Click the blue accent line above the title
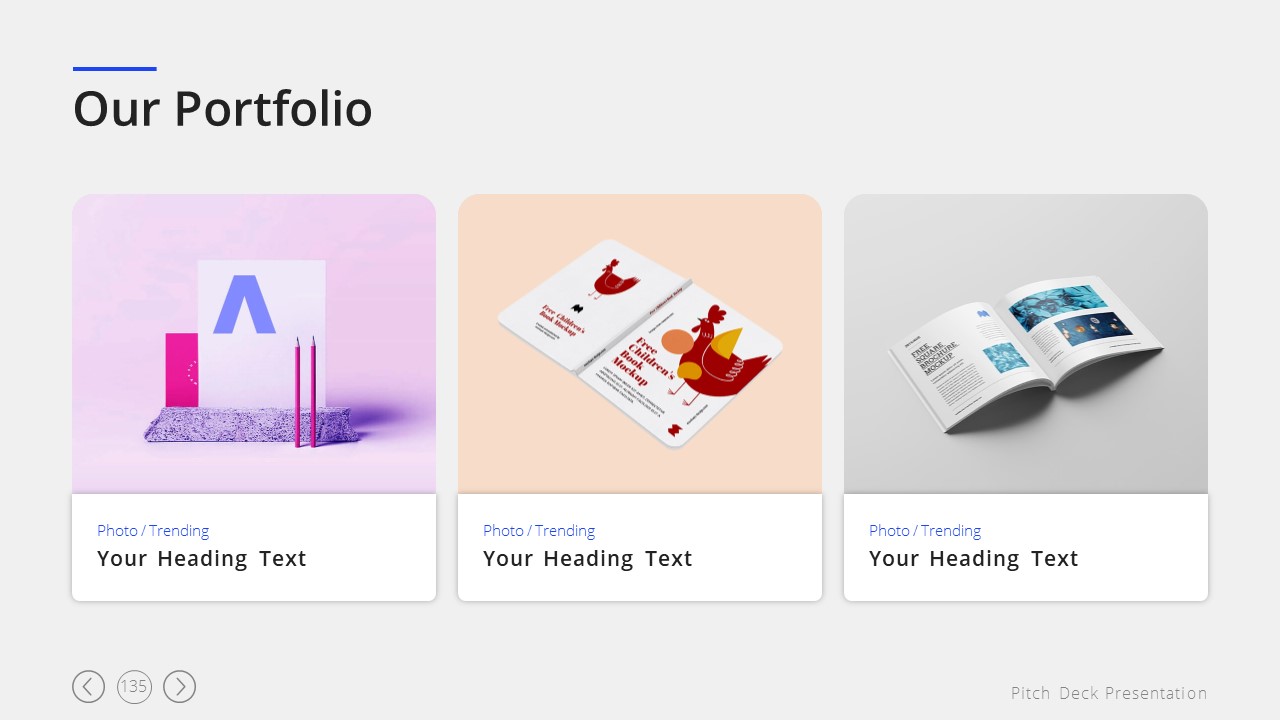1280x720 pixels. (115, 69)
